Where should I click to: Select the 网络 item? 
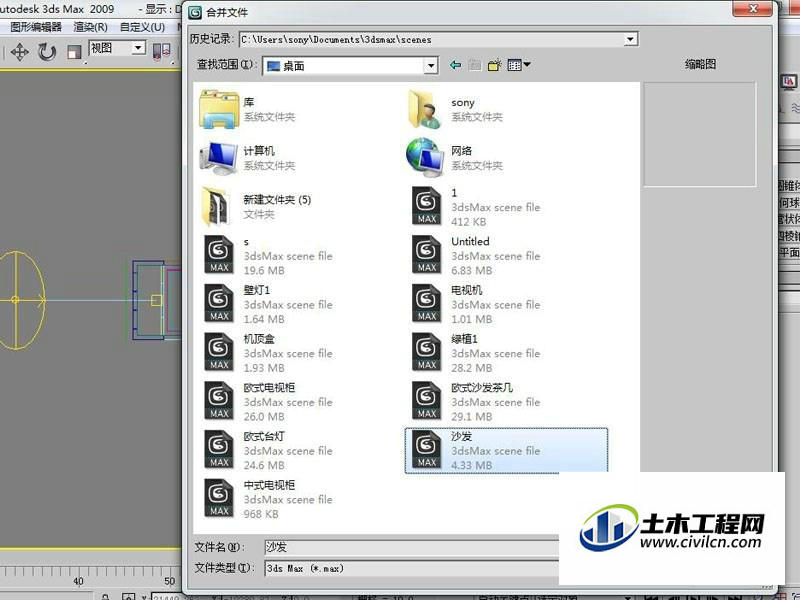455,158
